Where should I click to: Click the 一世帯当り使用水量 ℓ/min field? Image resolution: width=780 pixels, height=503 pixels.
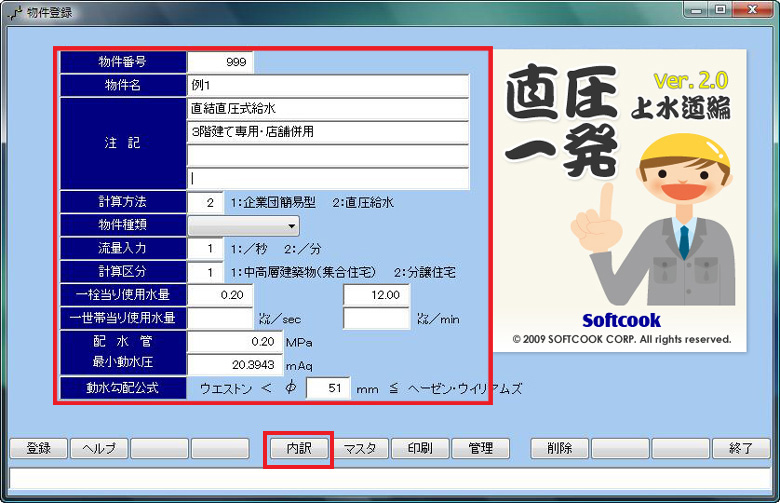pyautogui.click(x=377, y=318)
